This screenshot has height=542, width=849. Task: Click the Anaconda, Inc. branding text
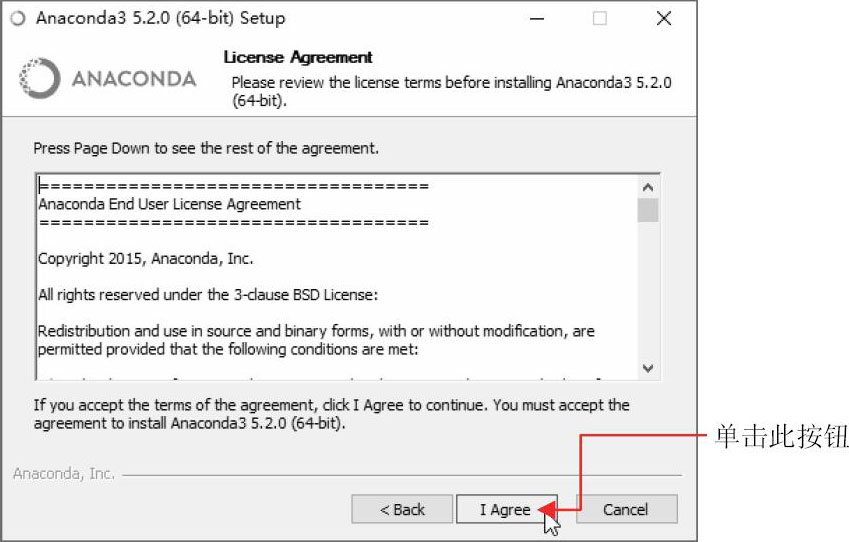coord(64,474)
